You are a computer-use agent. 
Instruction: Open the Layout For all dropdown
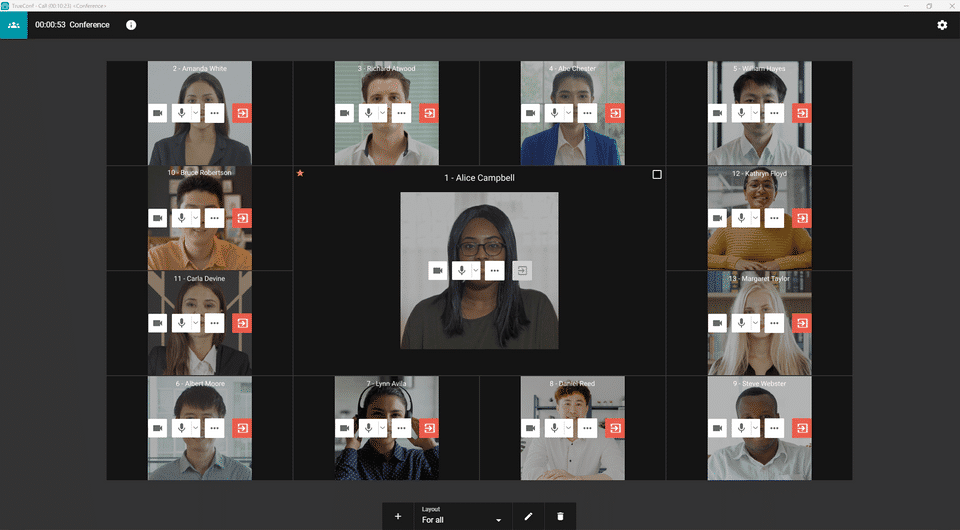(462, 515)
